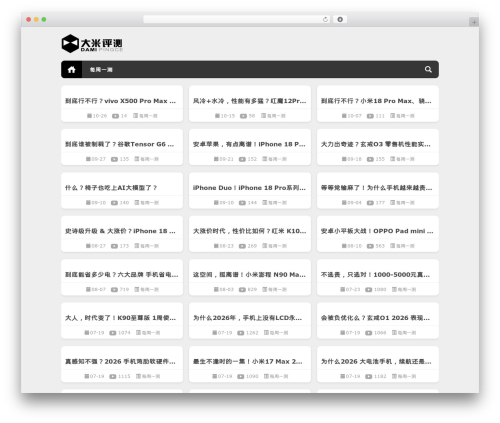This screenshot has width=500, height=423.
Task: Click category icon on AI大模型 card
Action: pyautogui.click(x=137, y=202)
